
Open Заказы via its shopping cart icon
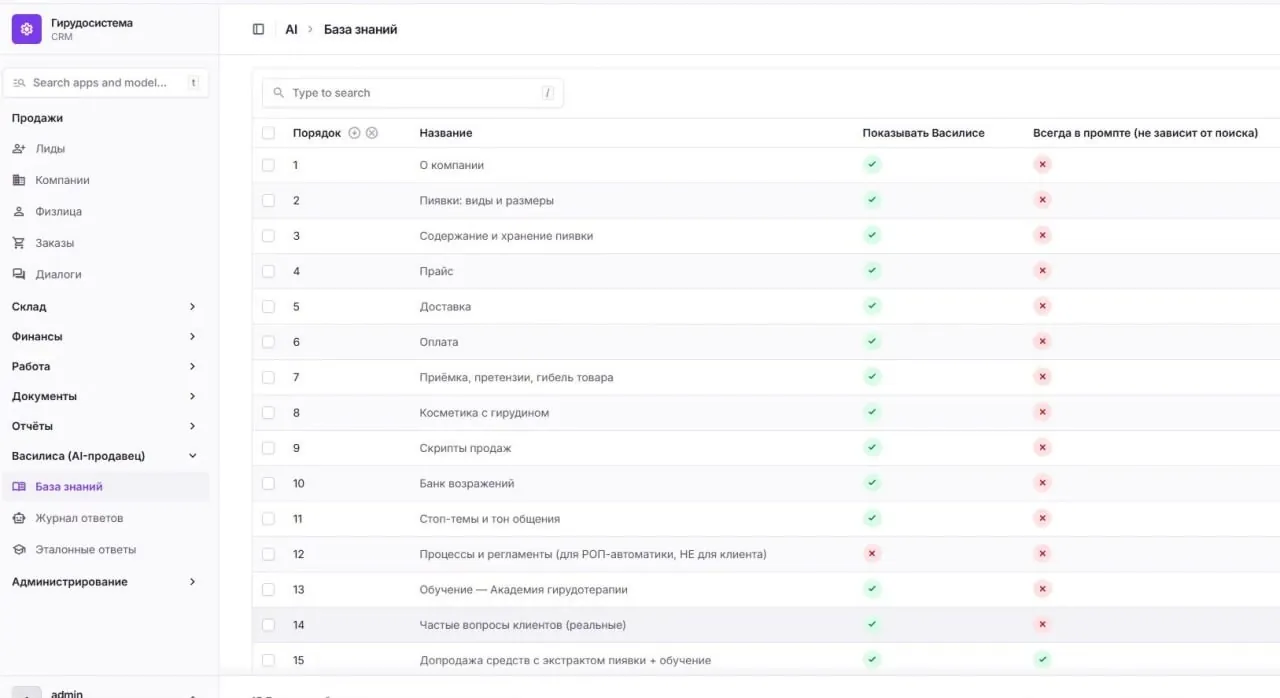pos(18,243)
